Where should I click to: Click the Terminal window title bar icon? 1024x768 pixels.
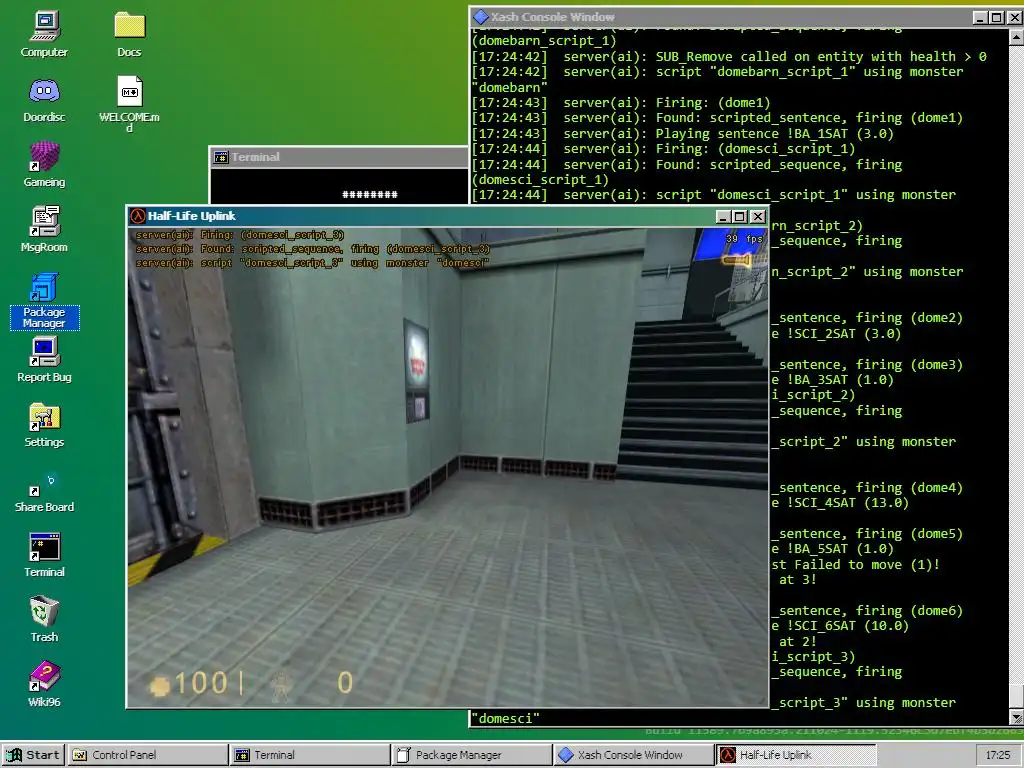click(221, 157)
